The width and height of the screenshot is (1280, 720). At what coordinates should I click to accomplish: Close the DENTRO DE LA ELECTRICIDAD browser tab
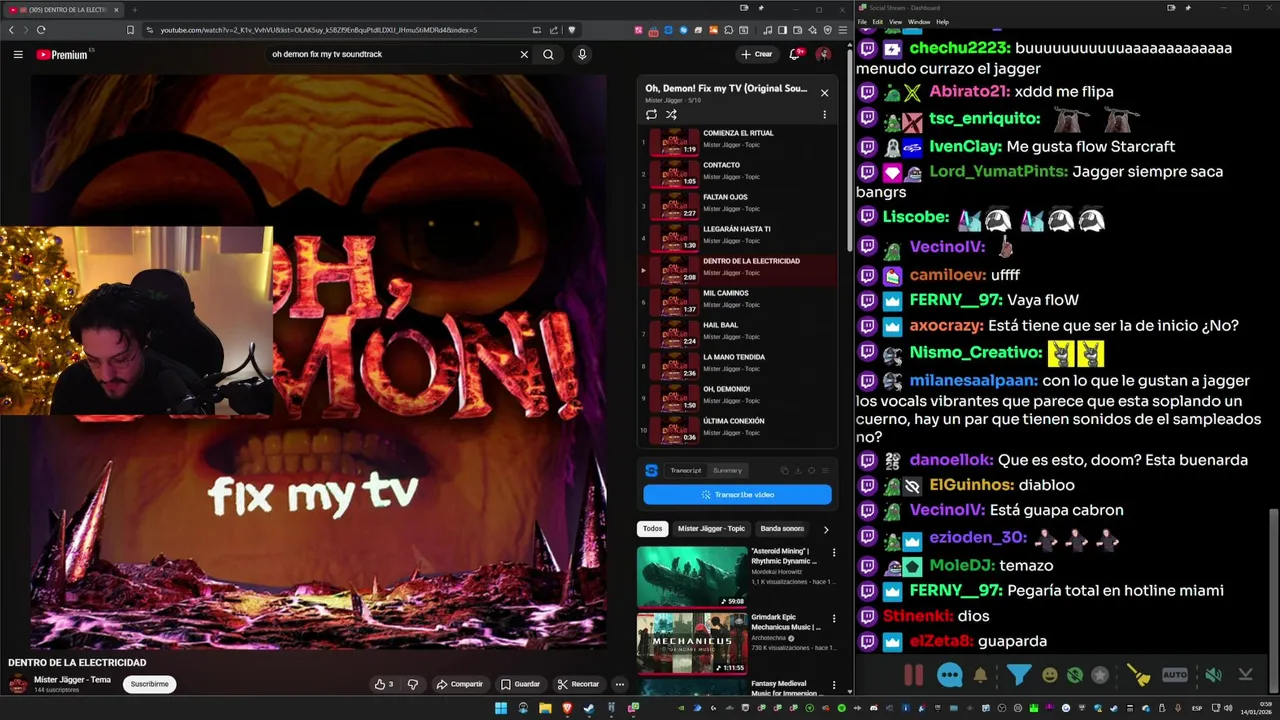click(x=116, y=10)
